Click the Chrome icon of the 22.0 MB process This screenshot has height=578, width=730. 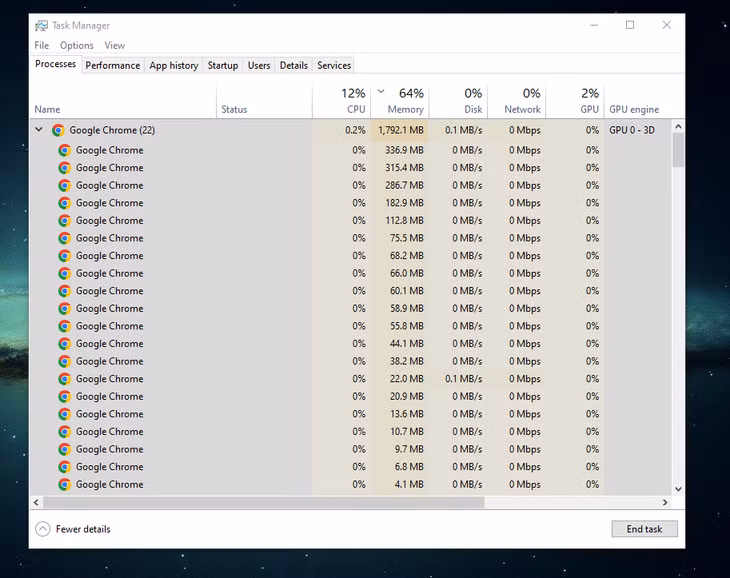(x=65, y=379)
